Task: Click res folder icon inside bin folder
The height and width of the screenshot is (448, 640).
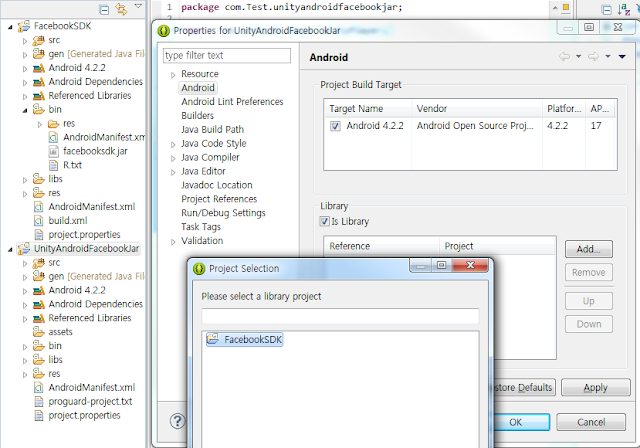Action: [x=53, y=124]
